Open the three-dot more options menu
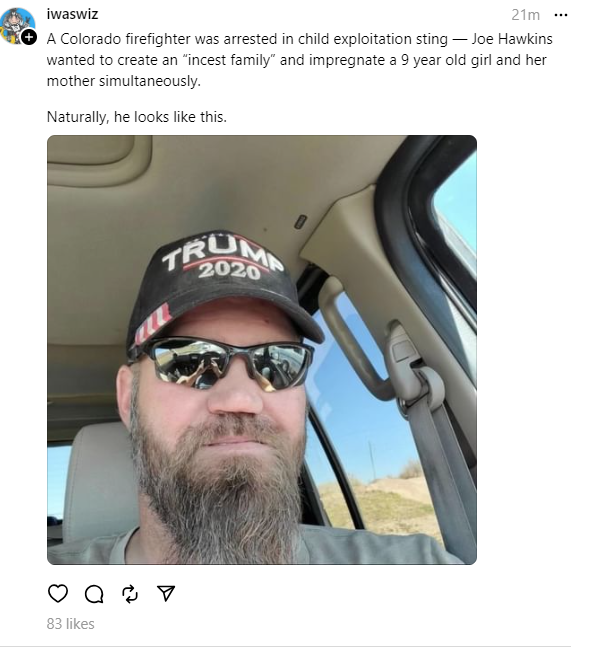Screen dimensions: 605x647 pos(560,15)
